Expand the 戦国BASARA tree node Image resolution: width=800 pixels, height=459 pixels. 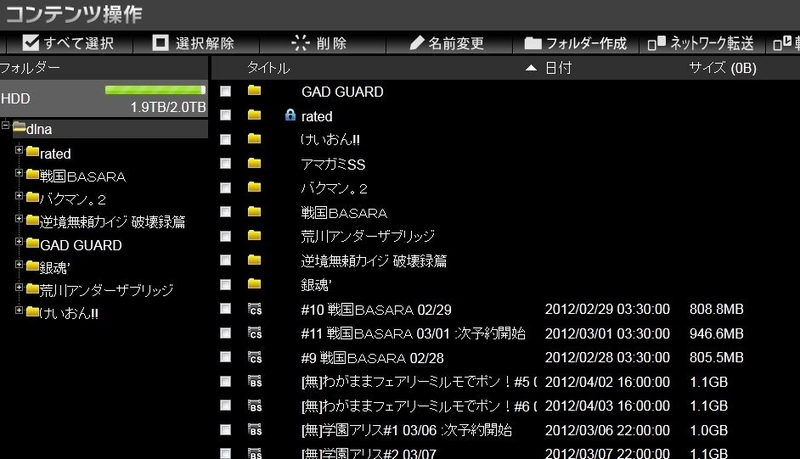pyautogui.click(x=19, y=173)
